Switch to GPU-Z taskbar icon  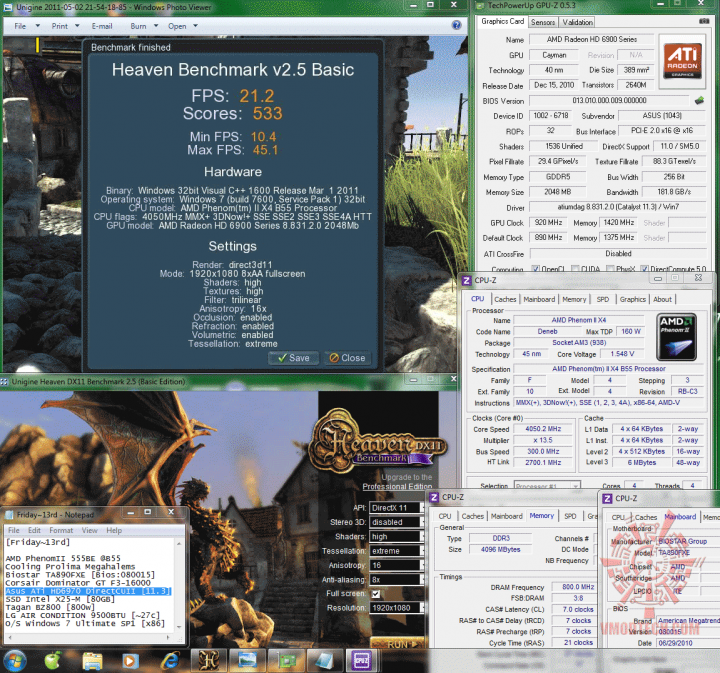click(286, 661)
